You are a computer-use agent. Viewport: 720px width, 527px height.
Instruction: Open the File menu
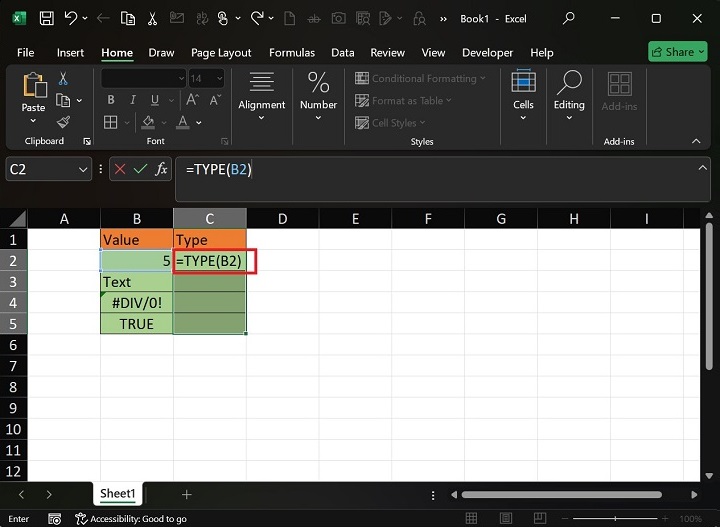[x=26, y=52]
